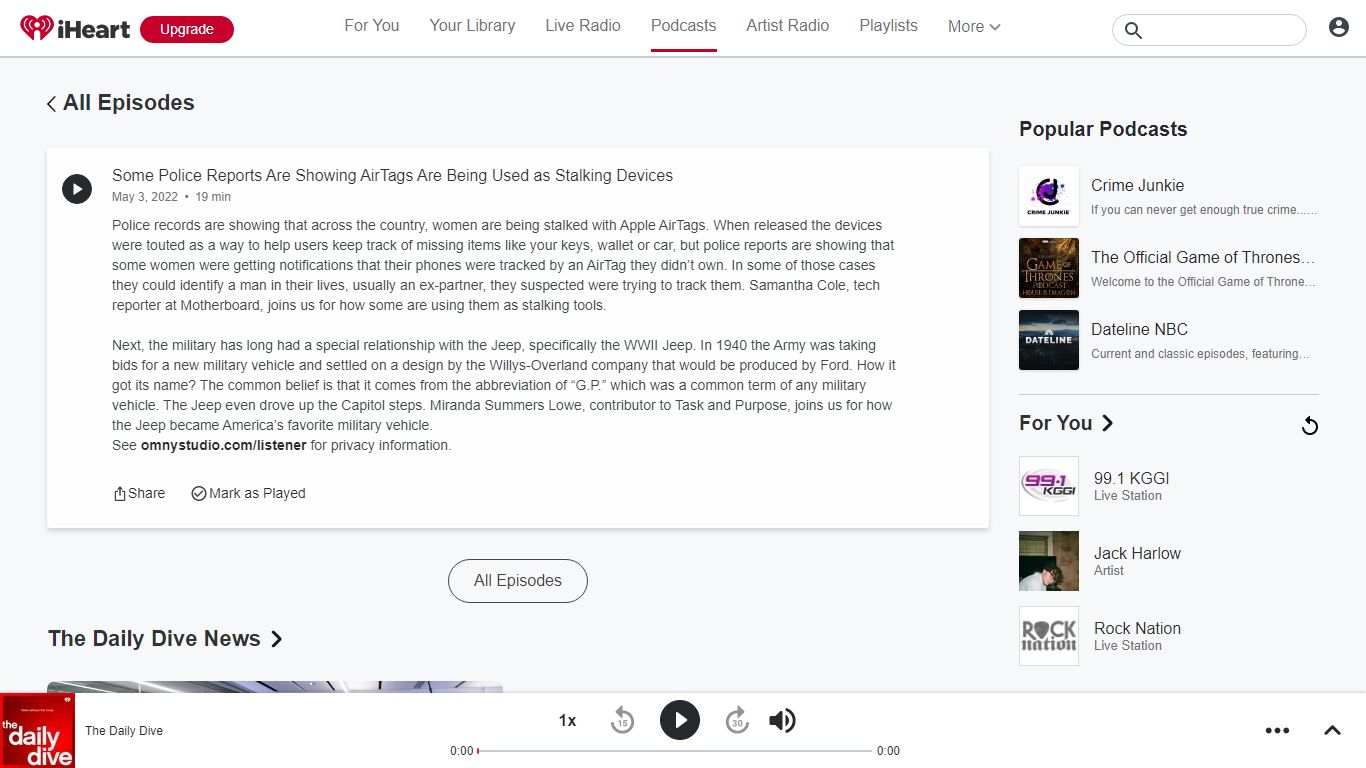Toggle Mark as Played for episode
1366x768 pixels.
[x=248, y=493]
